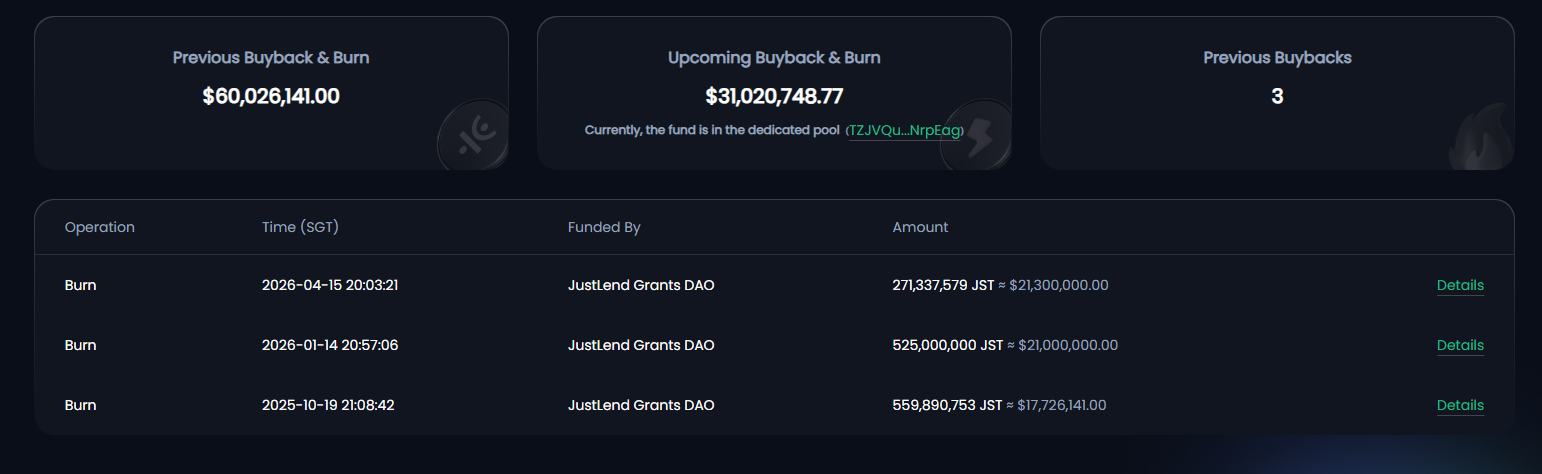Click the Previous Buybacks count of 3

(1277, 97)
